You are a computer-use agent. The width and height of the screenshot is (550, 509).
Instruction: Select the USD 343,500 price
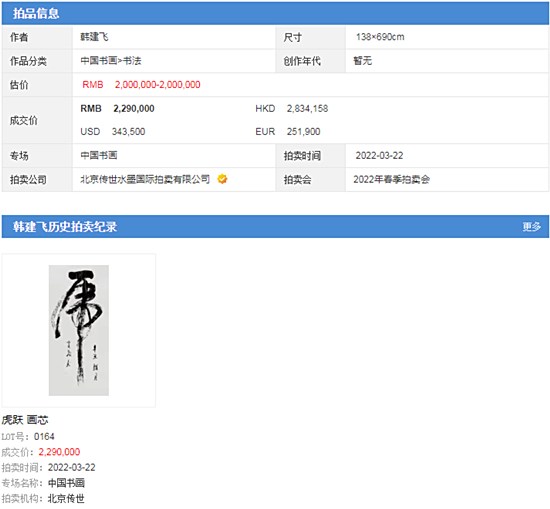[113, 132]
